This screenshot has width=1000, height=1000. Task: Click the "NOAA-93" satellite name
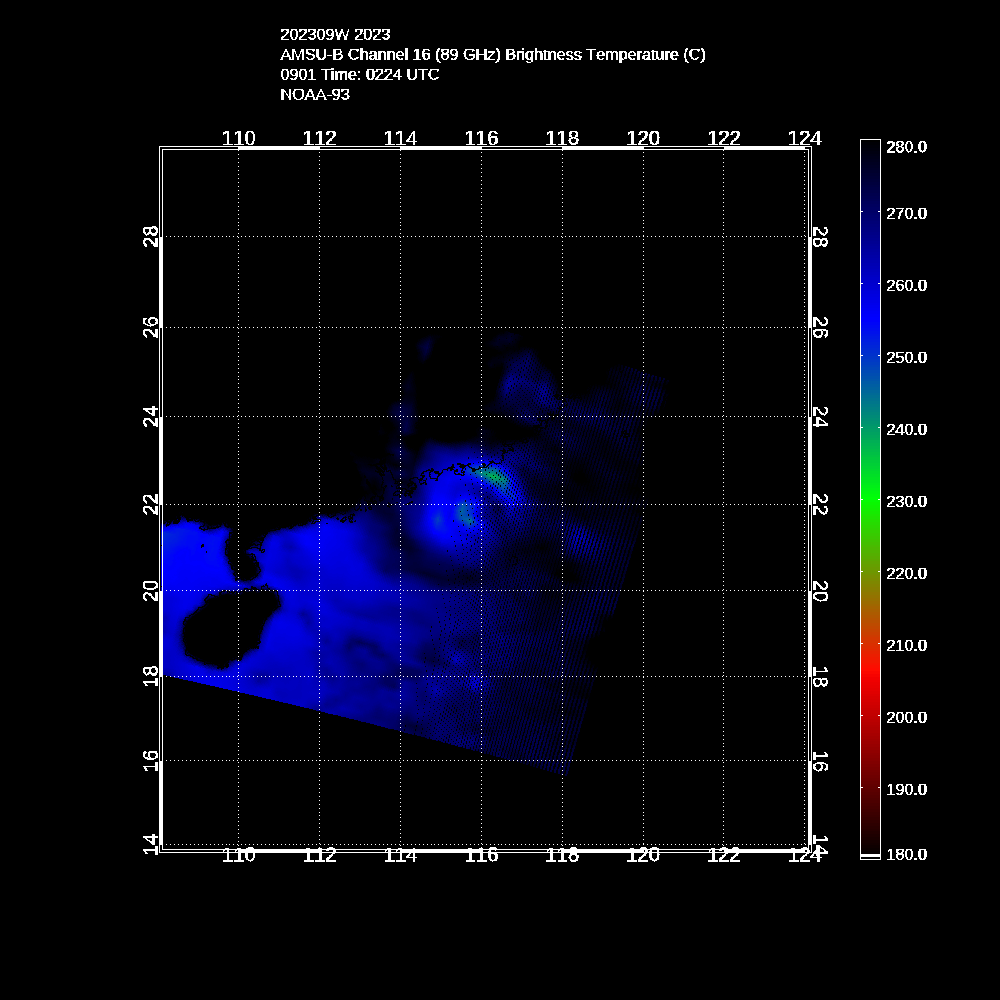click(x=315, y=94)
